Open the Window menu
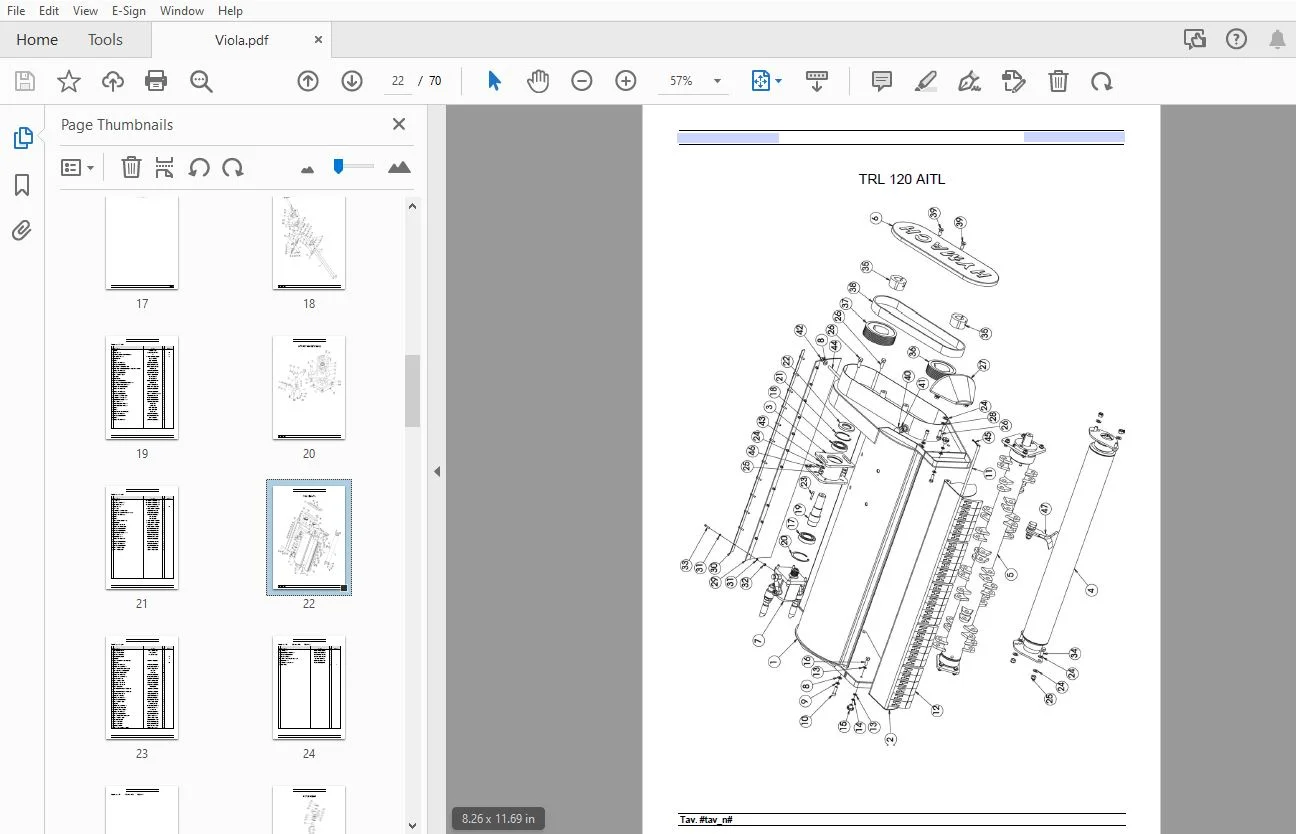 (x=182, y=11)
